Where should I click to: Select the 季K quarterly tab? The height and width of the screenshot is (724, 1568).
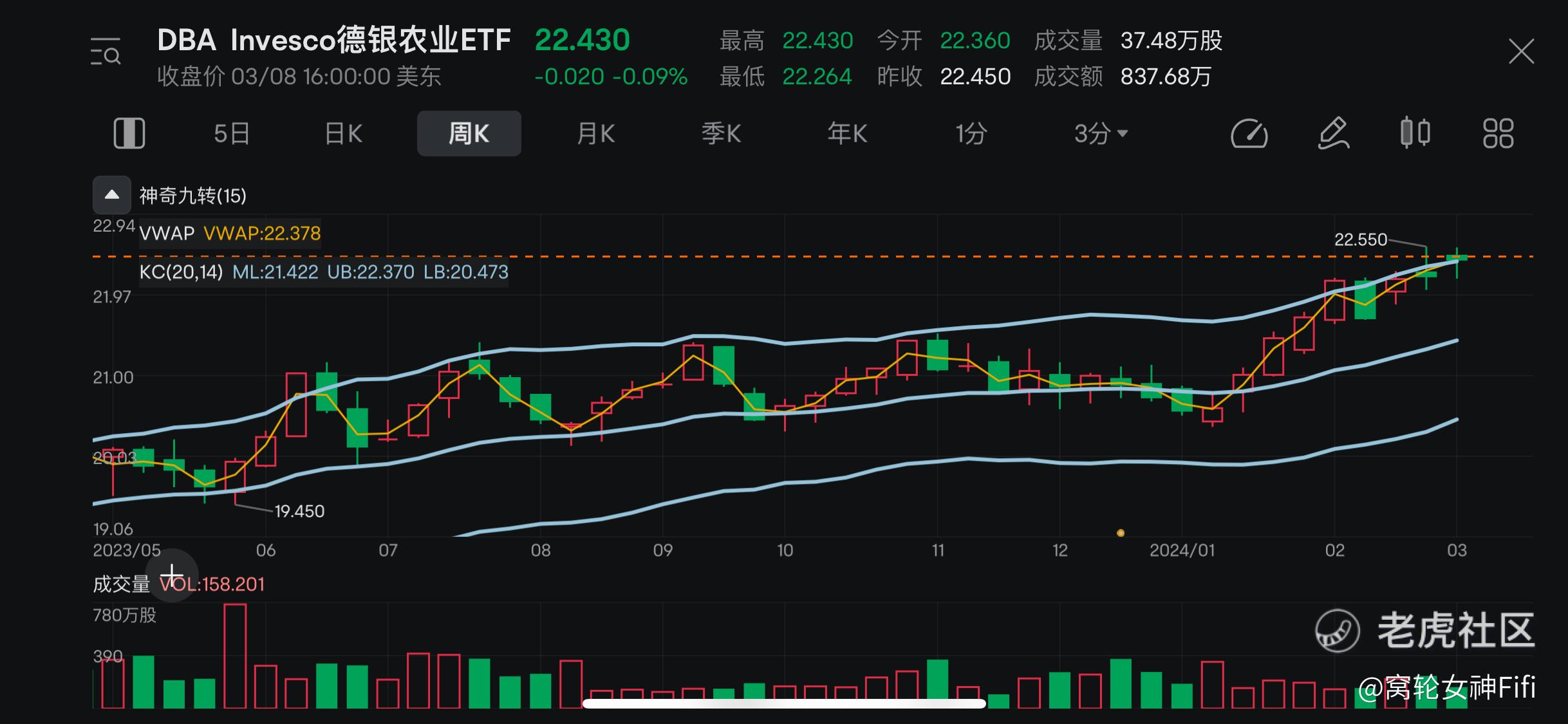[721, 134]
